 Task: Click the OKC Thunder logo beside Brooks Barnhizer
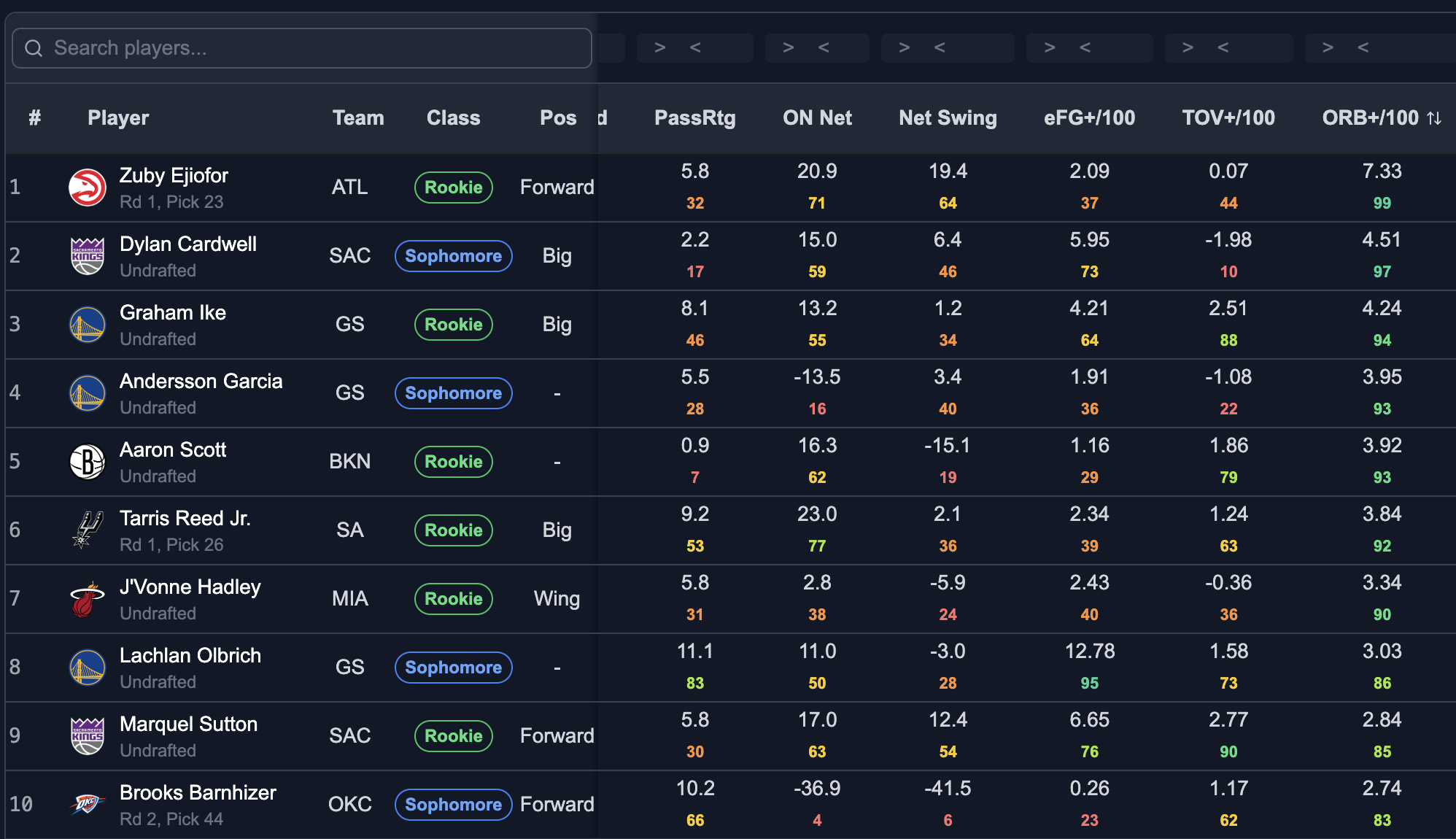[x=87, y=805]
